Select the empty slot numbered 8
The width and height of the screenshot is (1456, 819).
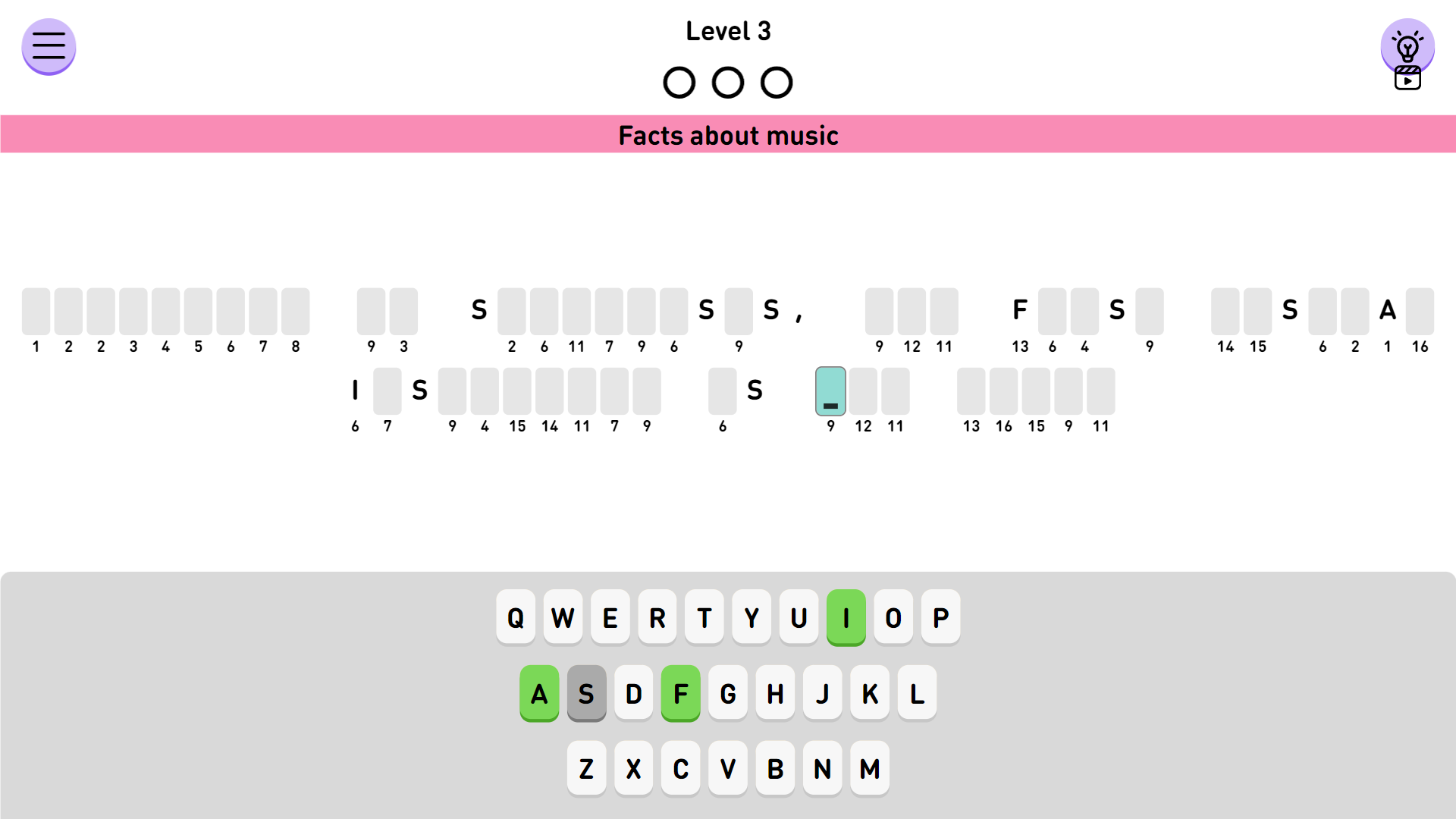(296, 312)
